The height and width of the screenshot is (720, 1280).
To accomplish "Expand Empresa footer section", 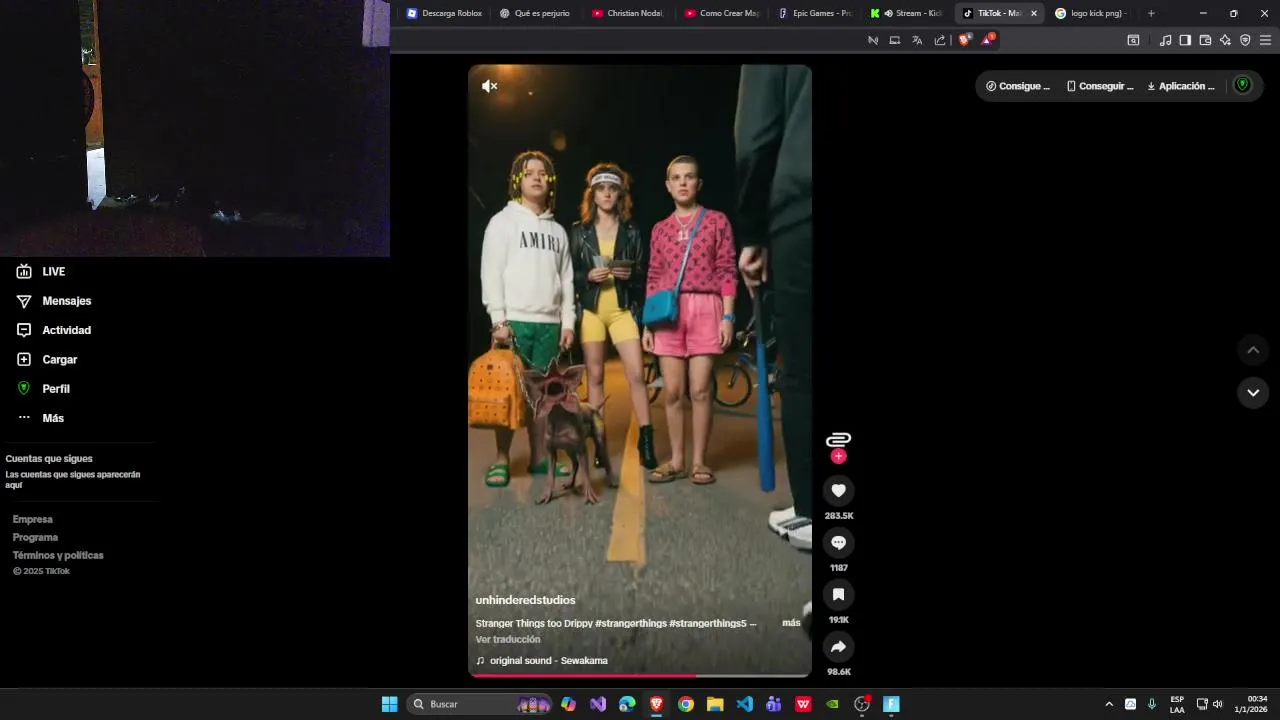I will [x=33, y=519].
